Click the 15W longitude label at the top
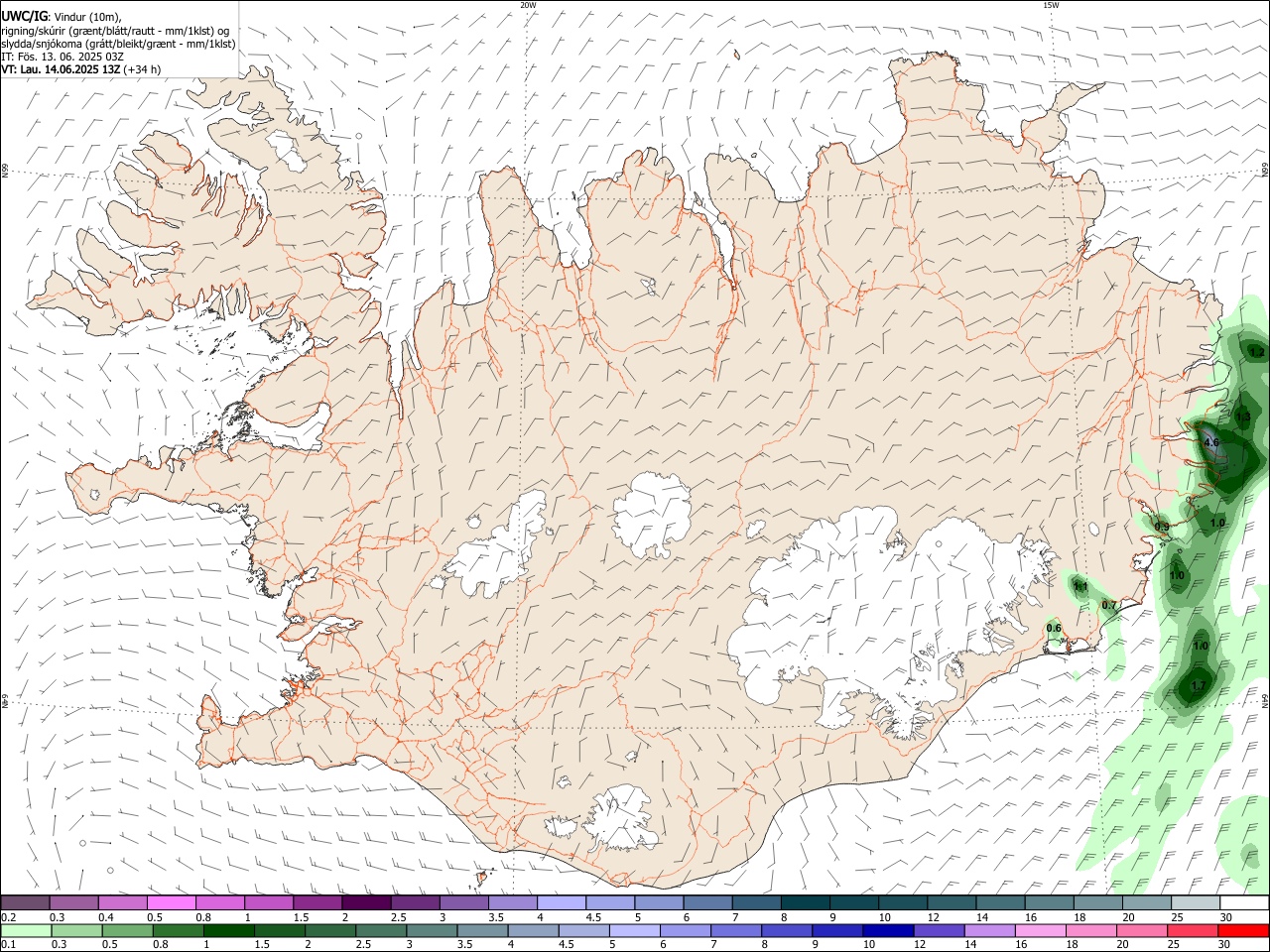This screenshot has width=1270, height=952. click(1051, 5)
